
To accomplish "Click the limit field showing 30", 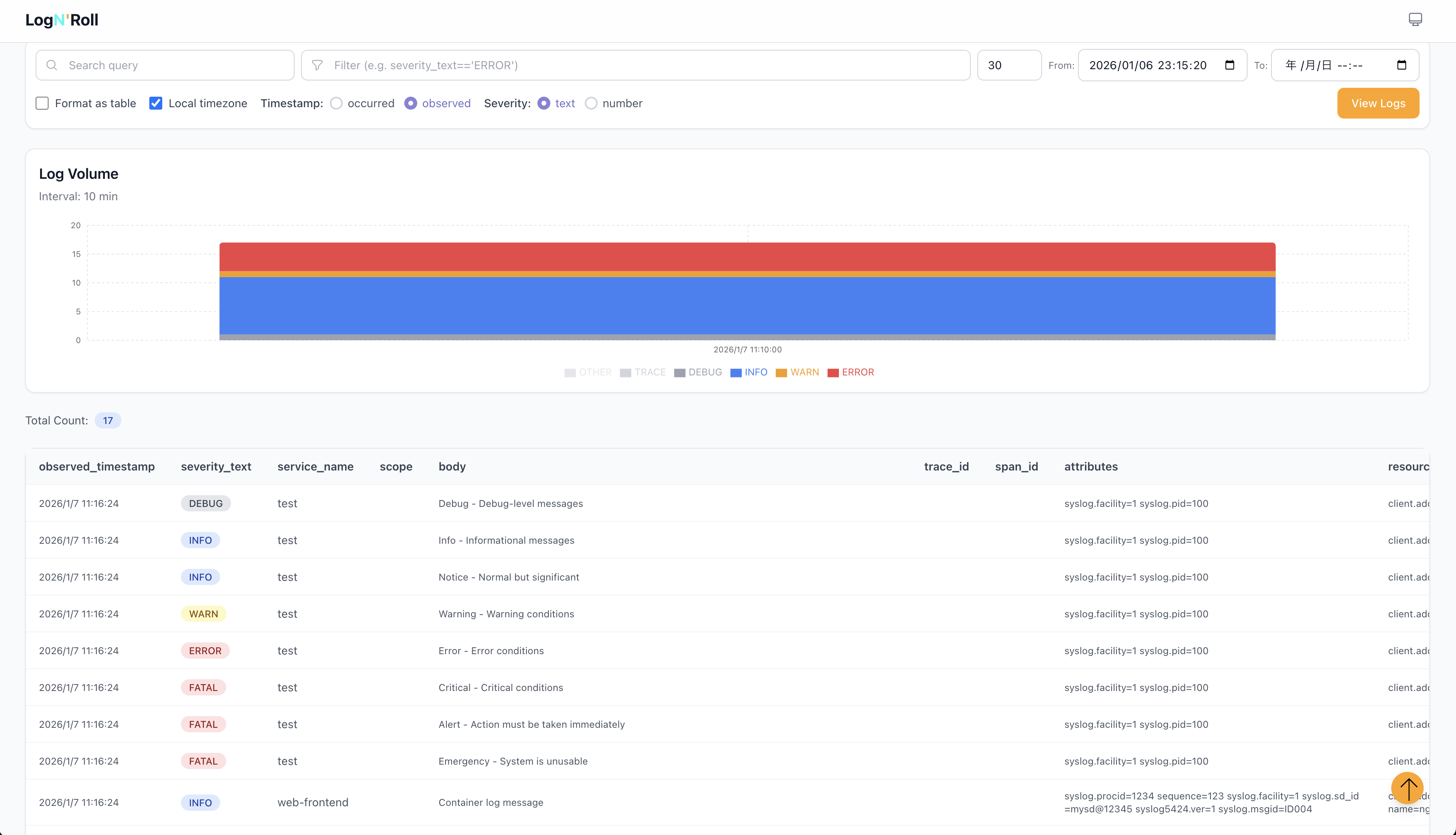I will click(x=1009, y=66).
